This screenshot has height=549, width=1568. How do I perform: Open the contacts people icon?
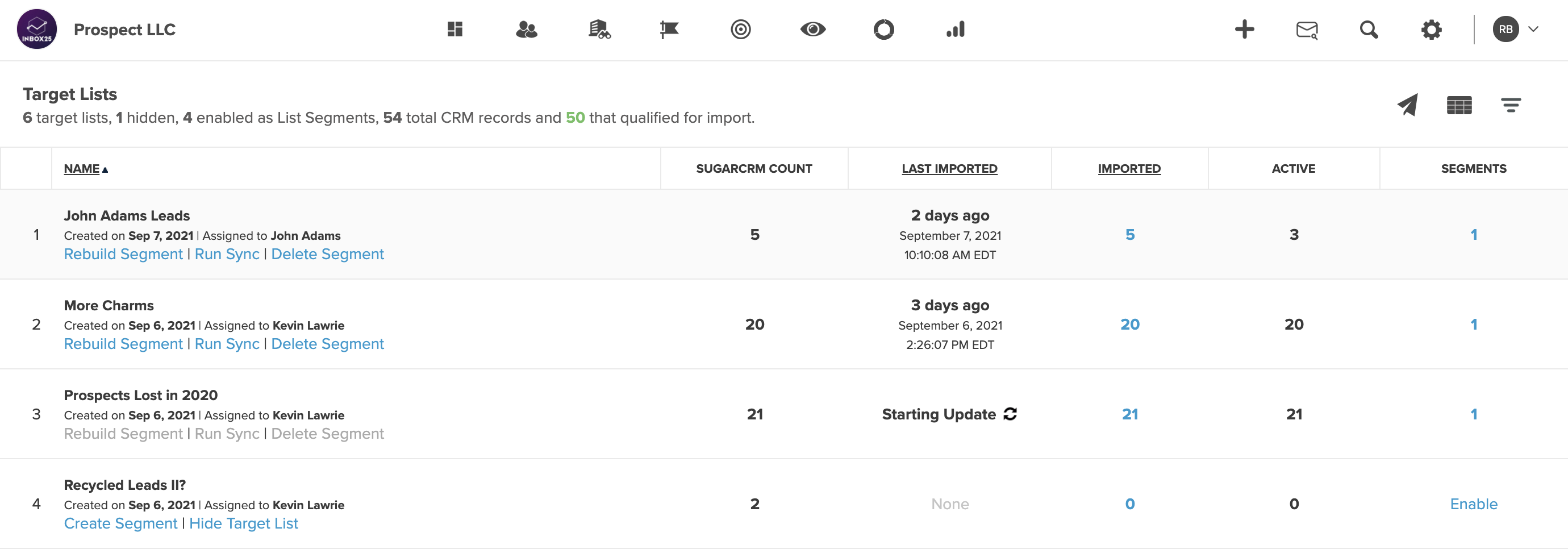tap(526, 29)
